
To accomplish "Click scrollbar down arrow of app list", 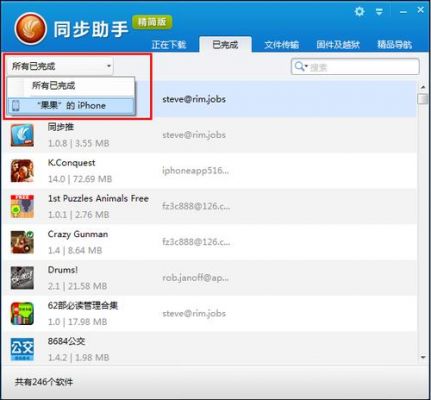I will tap(423, 357).
